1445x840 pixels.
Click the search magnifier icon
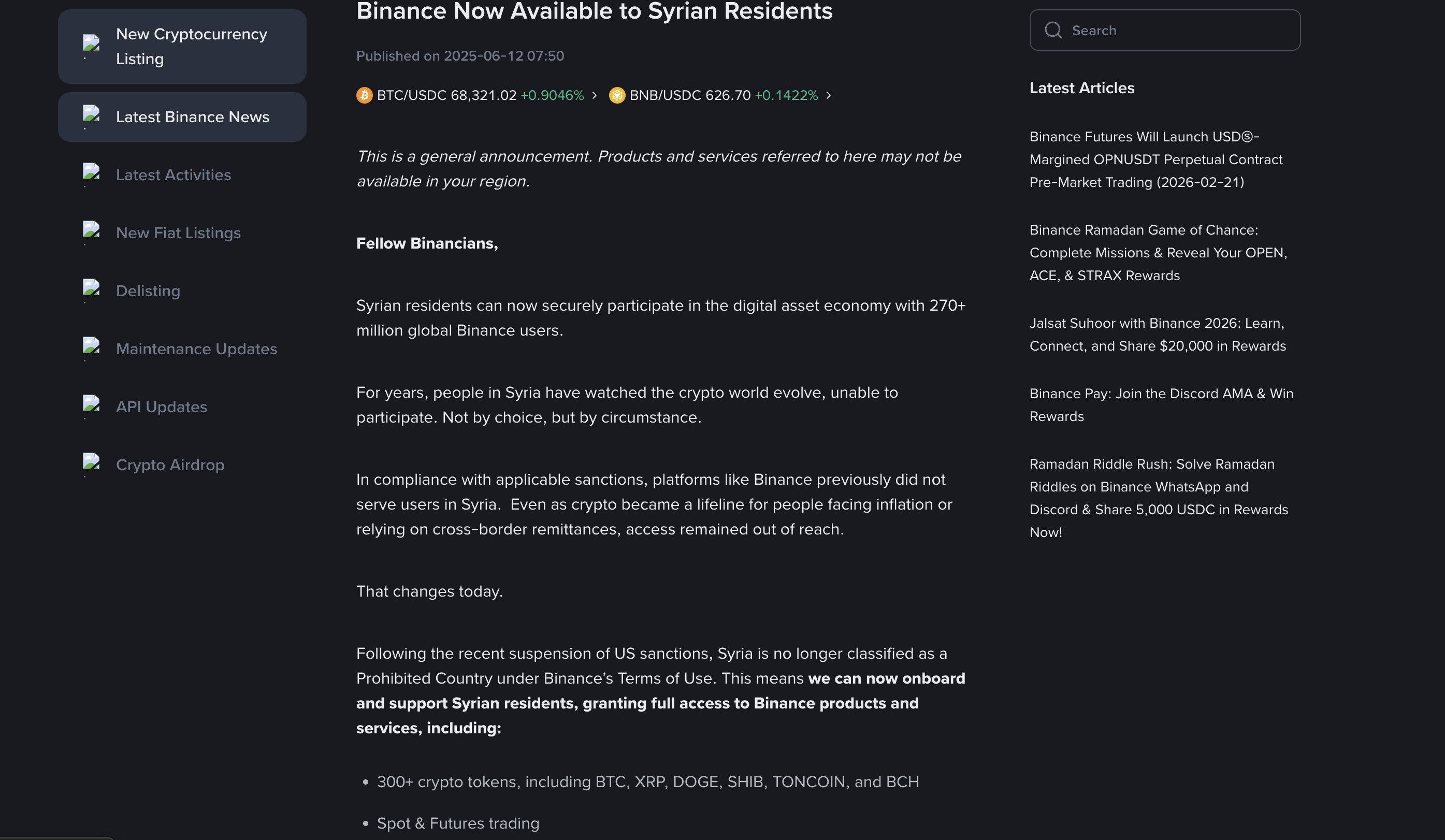click(x=1053, y=31)
